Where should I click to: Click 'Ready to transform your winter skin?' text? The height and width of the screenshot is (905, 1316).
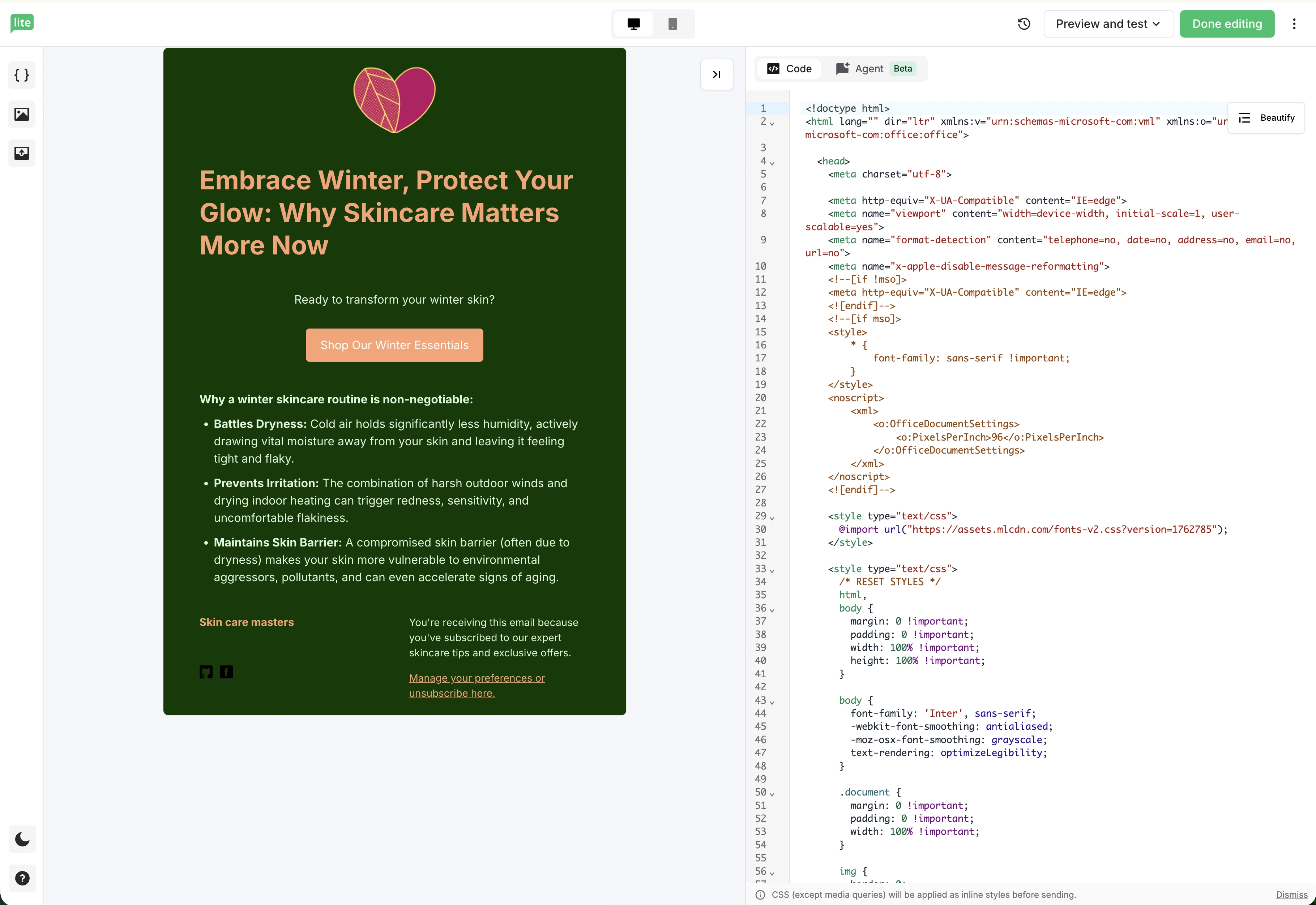click(394, 299)
